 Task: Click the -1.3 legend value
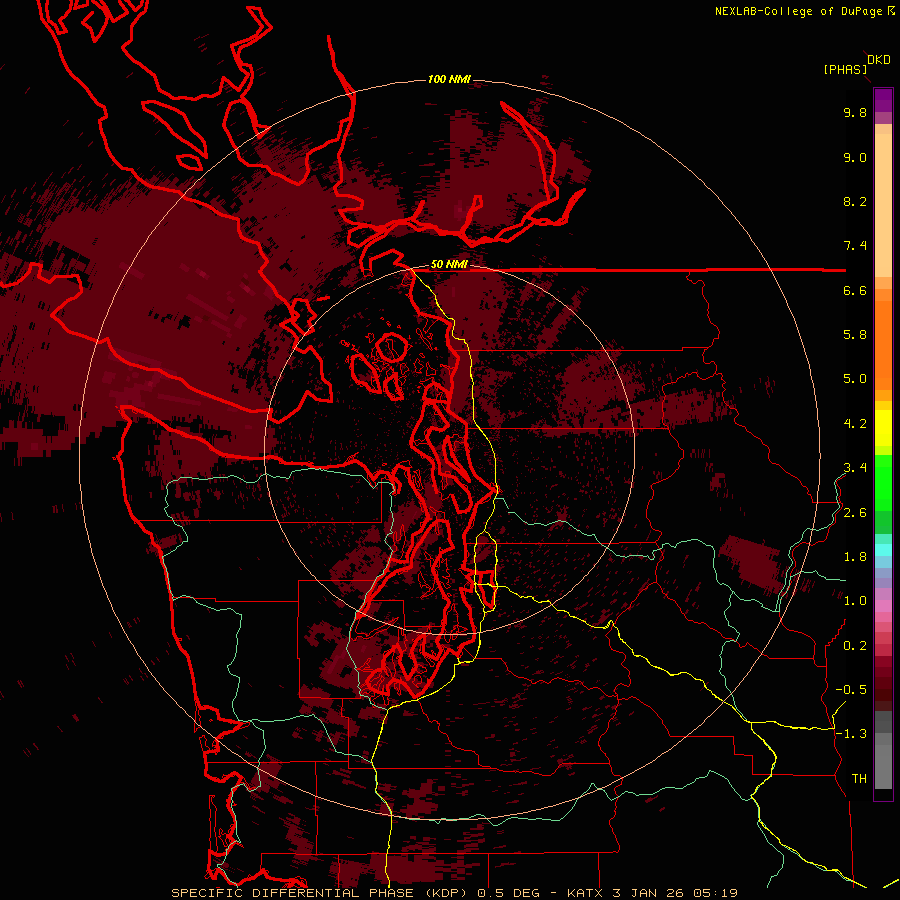pyautogui.click(x=851, y=734)
